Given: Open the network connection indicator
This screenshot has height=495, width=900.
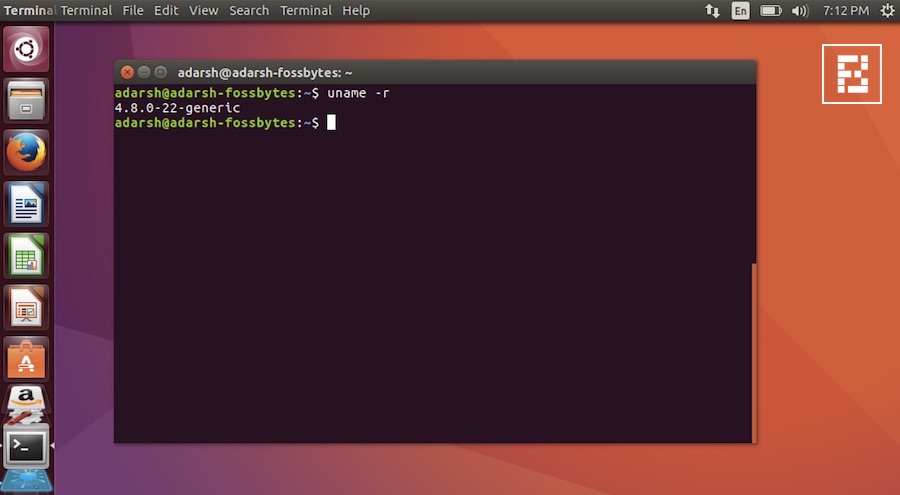Looking at the screenshot, I should pyautogui.click(x=712, y=11).
